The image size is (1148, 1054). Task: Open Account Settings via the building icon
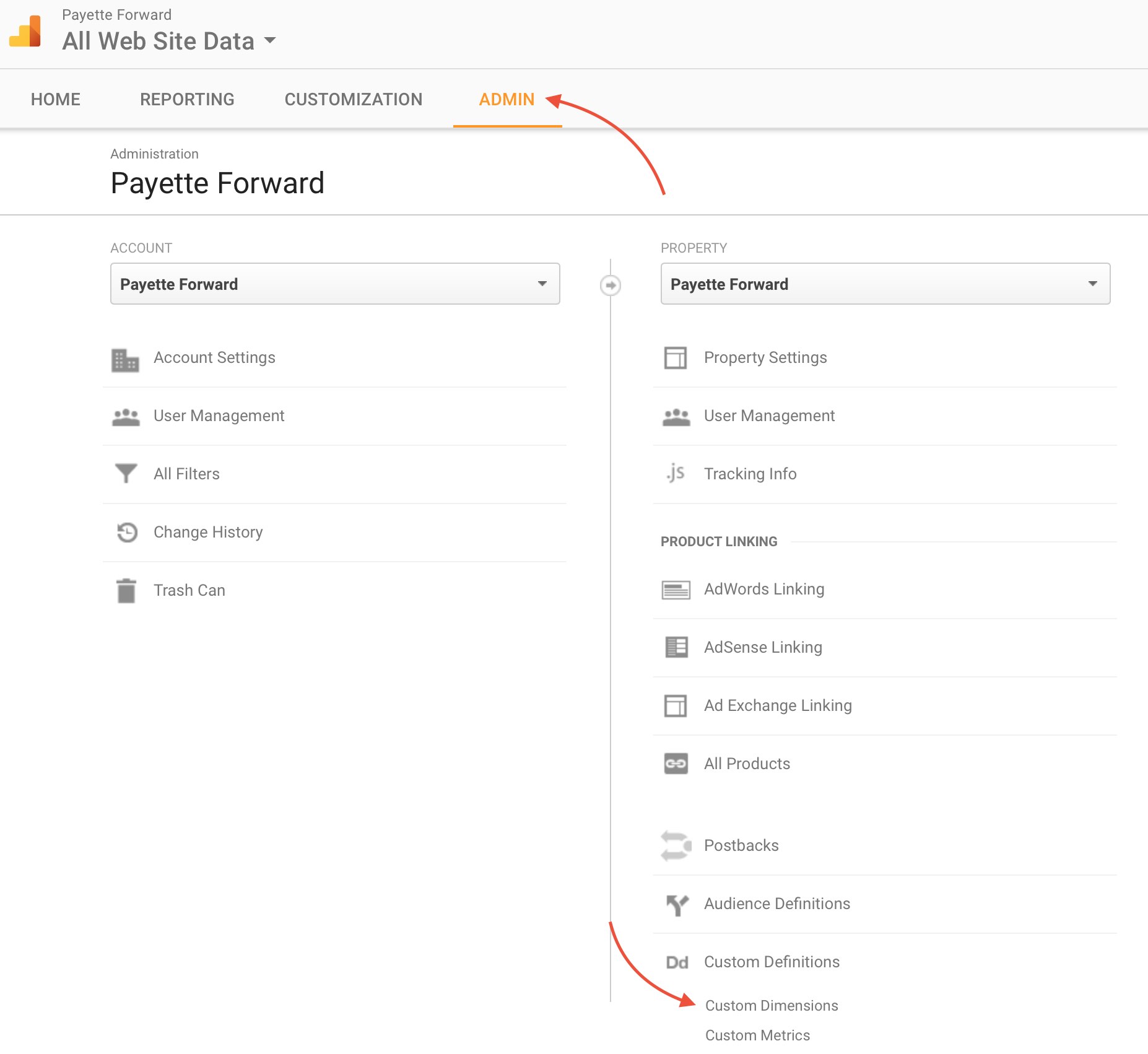pos(126,358)
